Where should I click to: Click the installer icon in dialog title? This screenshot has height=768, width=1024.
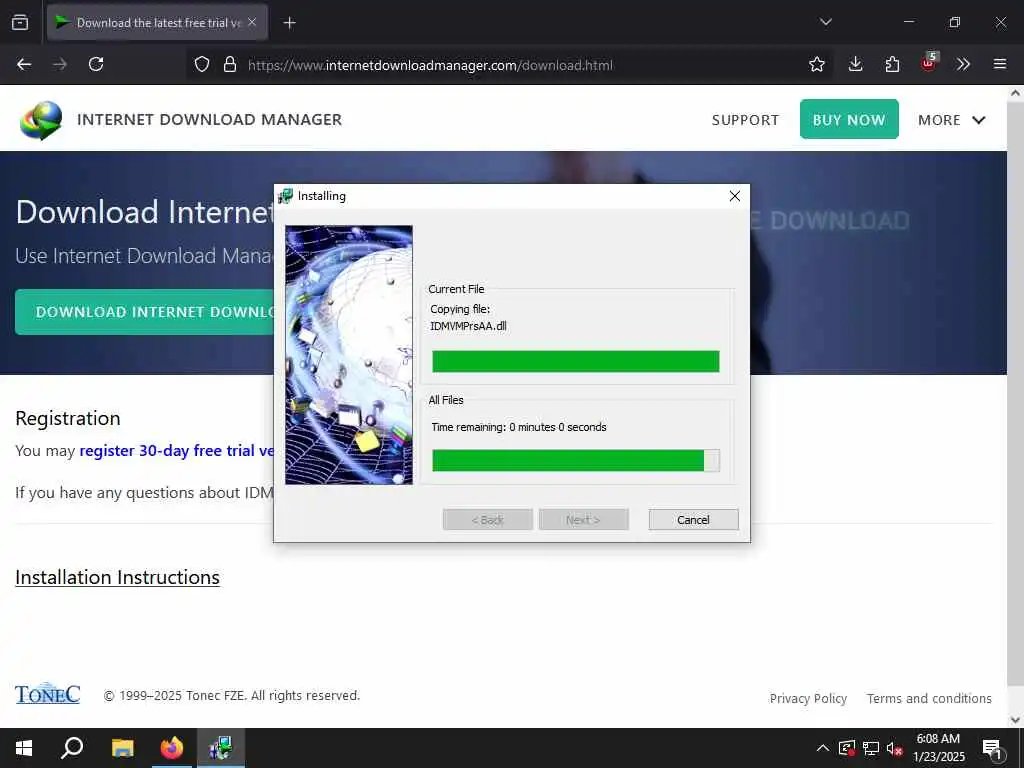click(x=285, y=196)
